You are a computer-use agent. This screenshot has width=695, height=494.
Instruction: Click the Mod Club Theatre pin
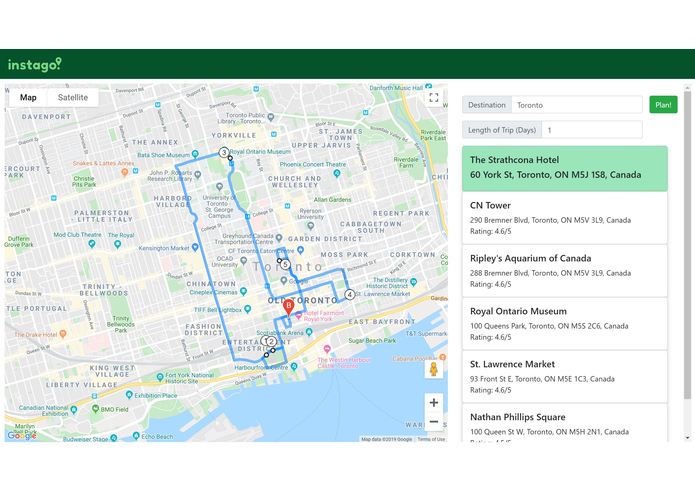92,243
